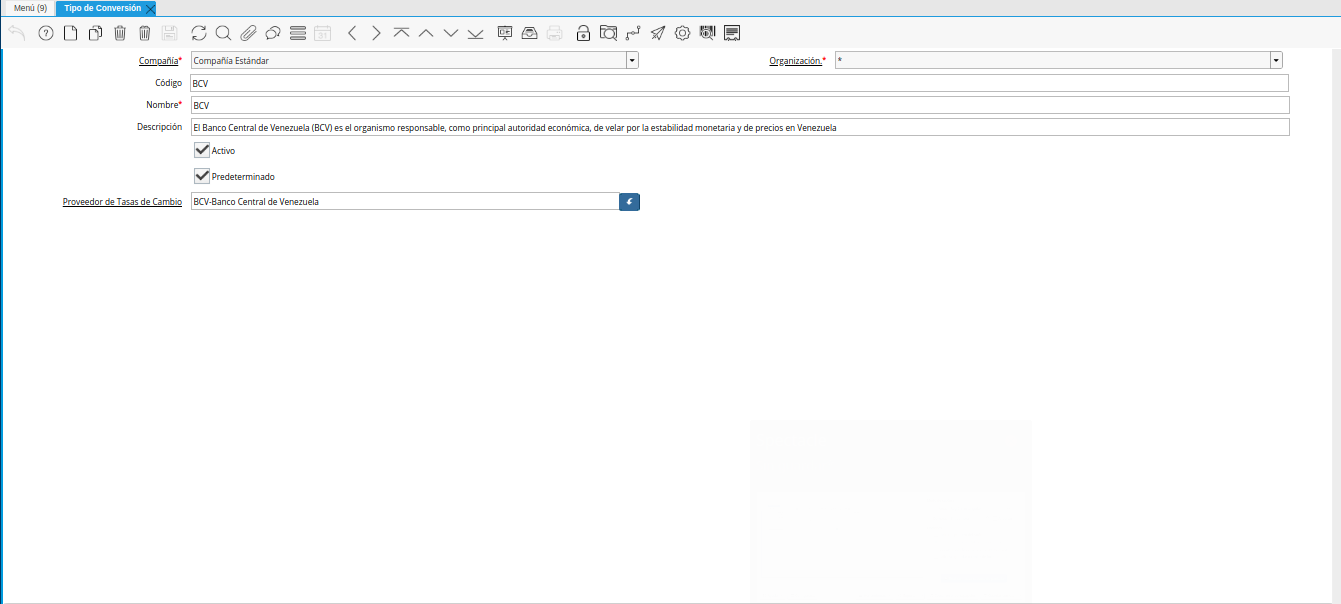Click the rightmost toolbar icon

click(x=732, y=33)
